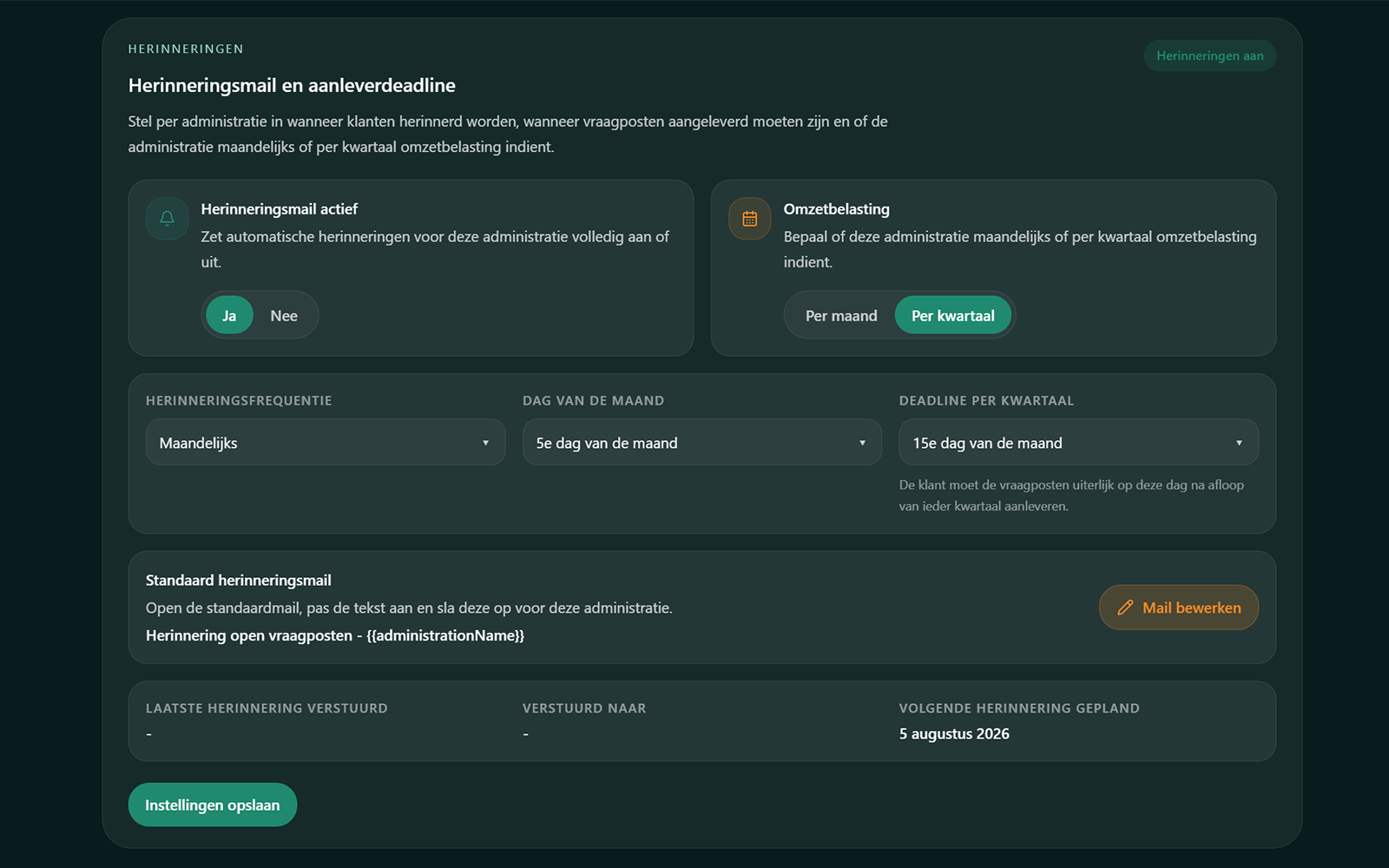Open the Dag van de maand dropdown
This screenshot has width=1389, height=868.
coord(702,443)
